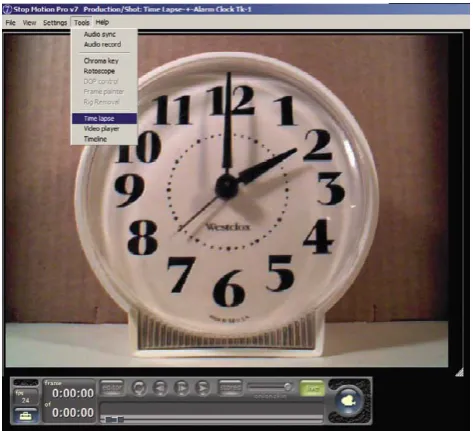Click the stored button
The image size is (473, 431).
[230, 387]
